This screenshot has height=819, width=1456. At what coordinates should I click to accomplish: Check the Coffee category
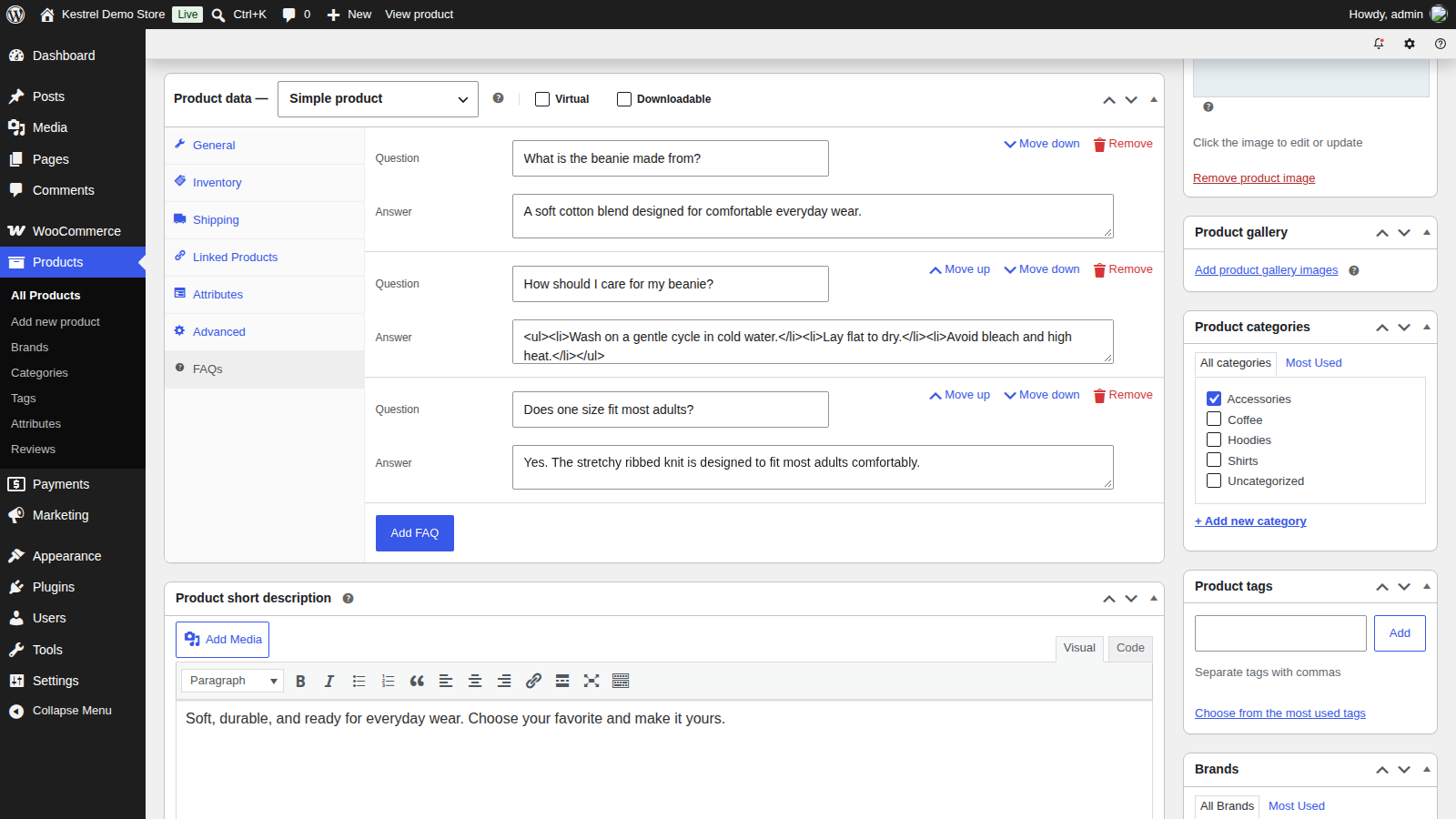coord(1214,420)
